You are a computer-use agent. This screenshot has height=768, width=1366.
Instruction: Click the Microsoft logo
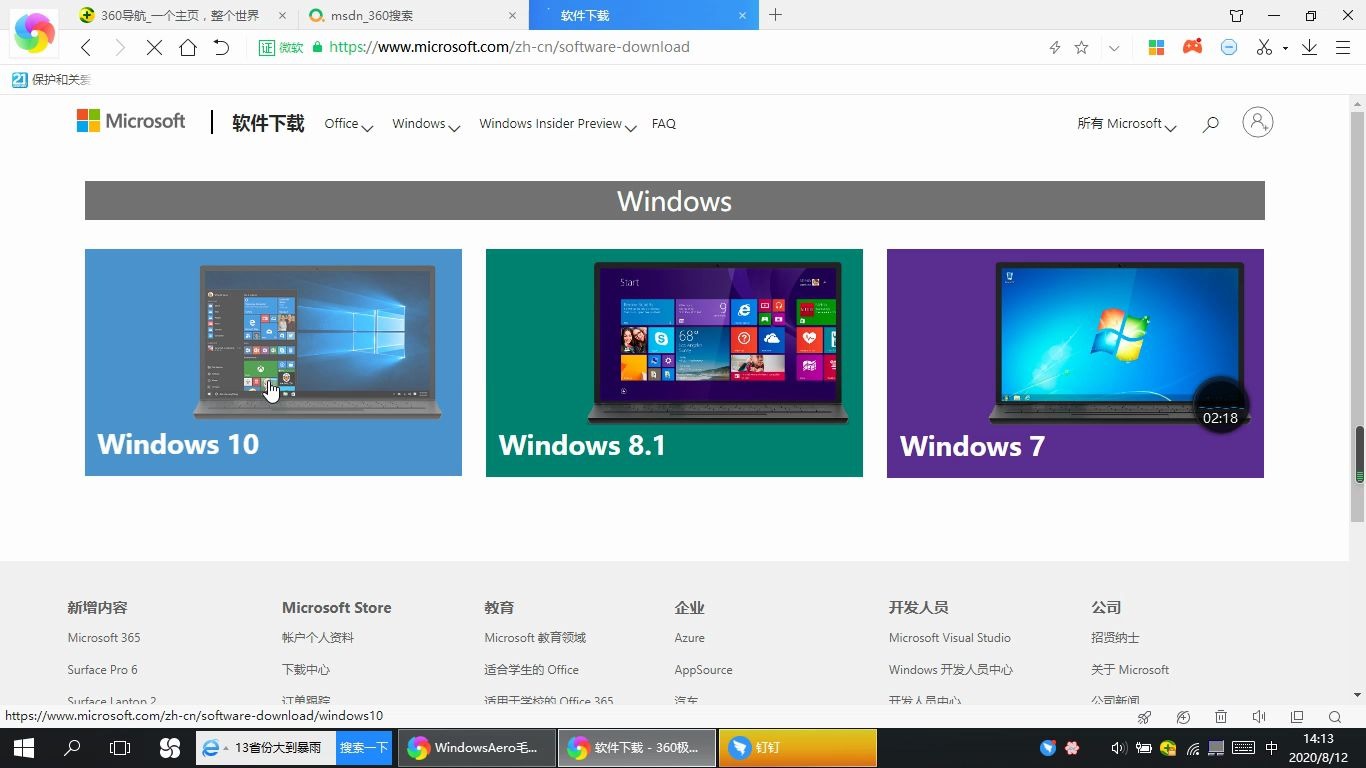[131, 121]
